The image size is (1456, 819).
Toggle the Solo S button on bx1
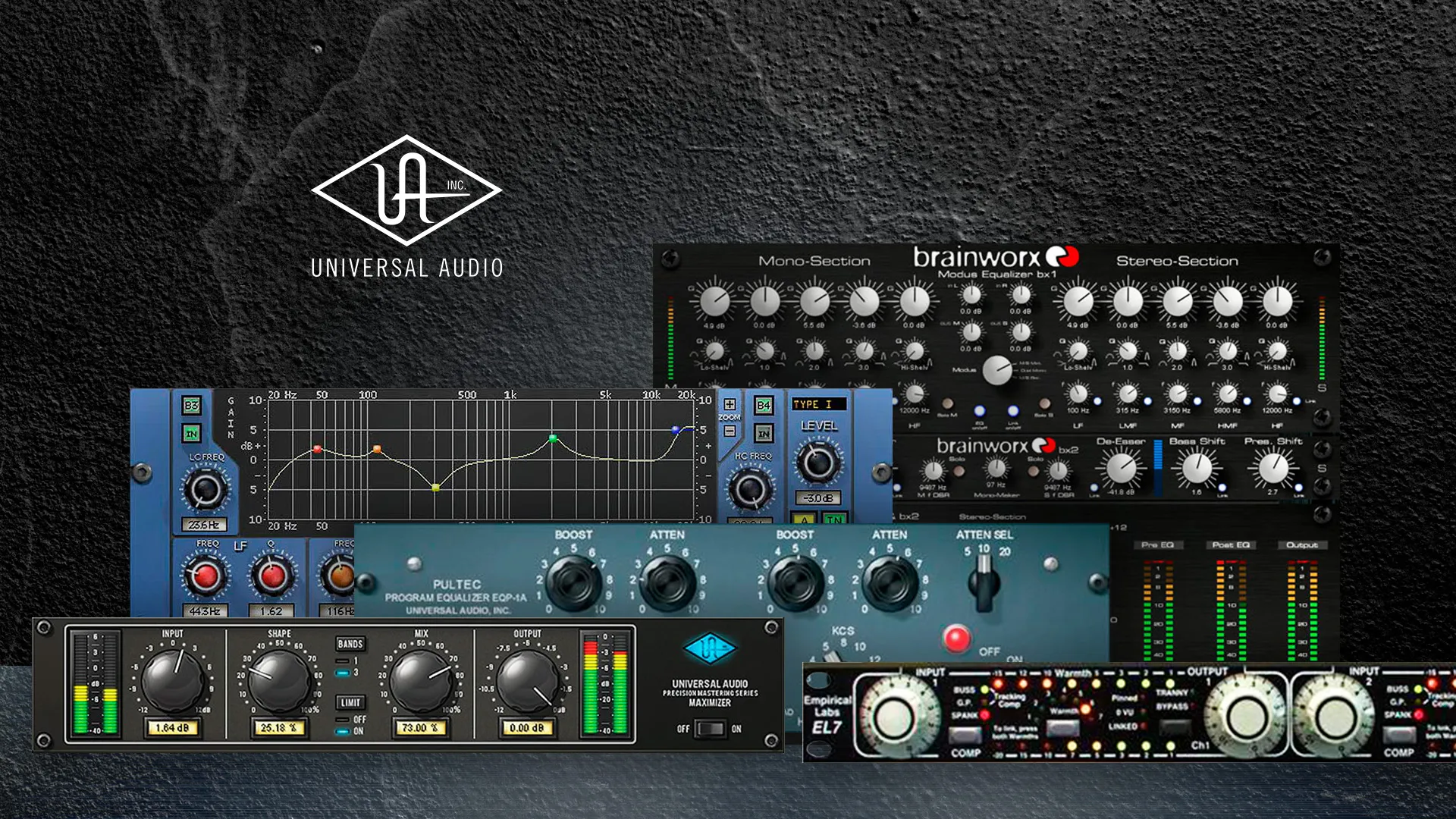pyautogui.click(x=1045, y=404)
